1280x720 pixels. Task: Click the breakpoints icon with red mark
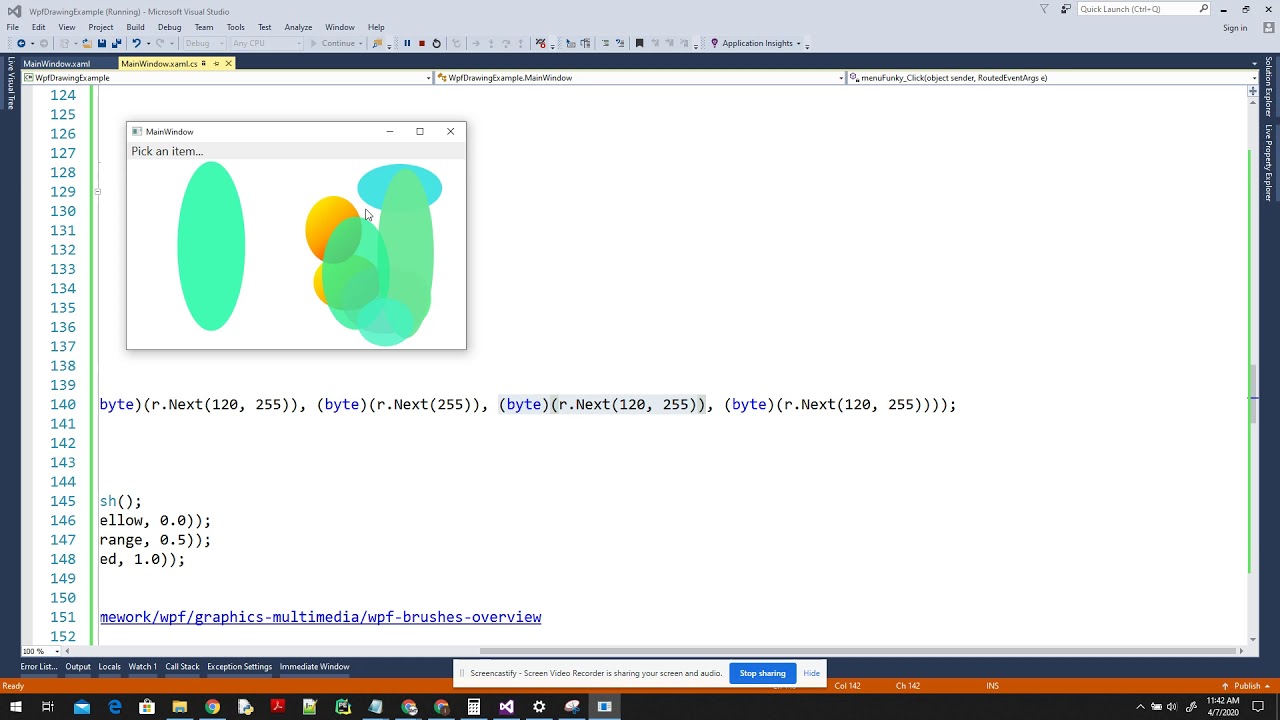[x=540, y=43]
